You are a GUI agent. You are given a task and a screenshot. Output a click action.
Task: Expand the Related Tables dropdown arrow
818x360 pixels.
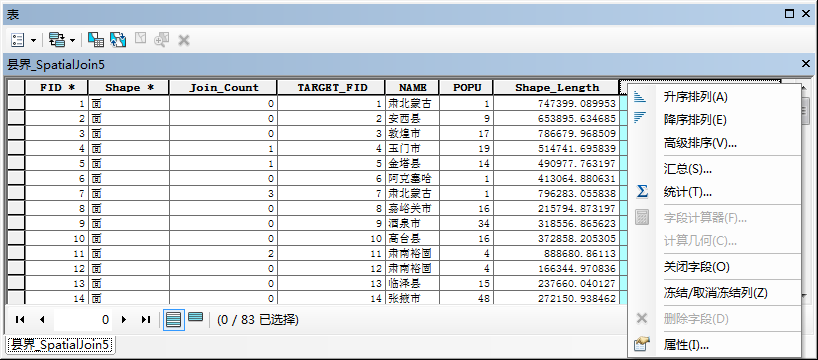click(x=72, y=40)
